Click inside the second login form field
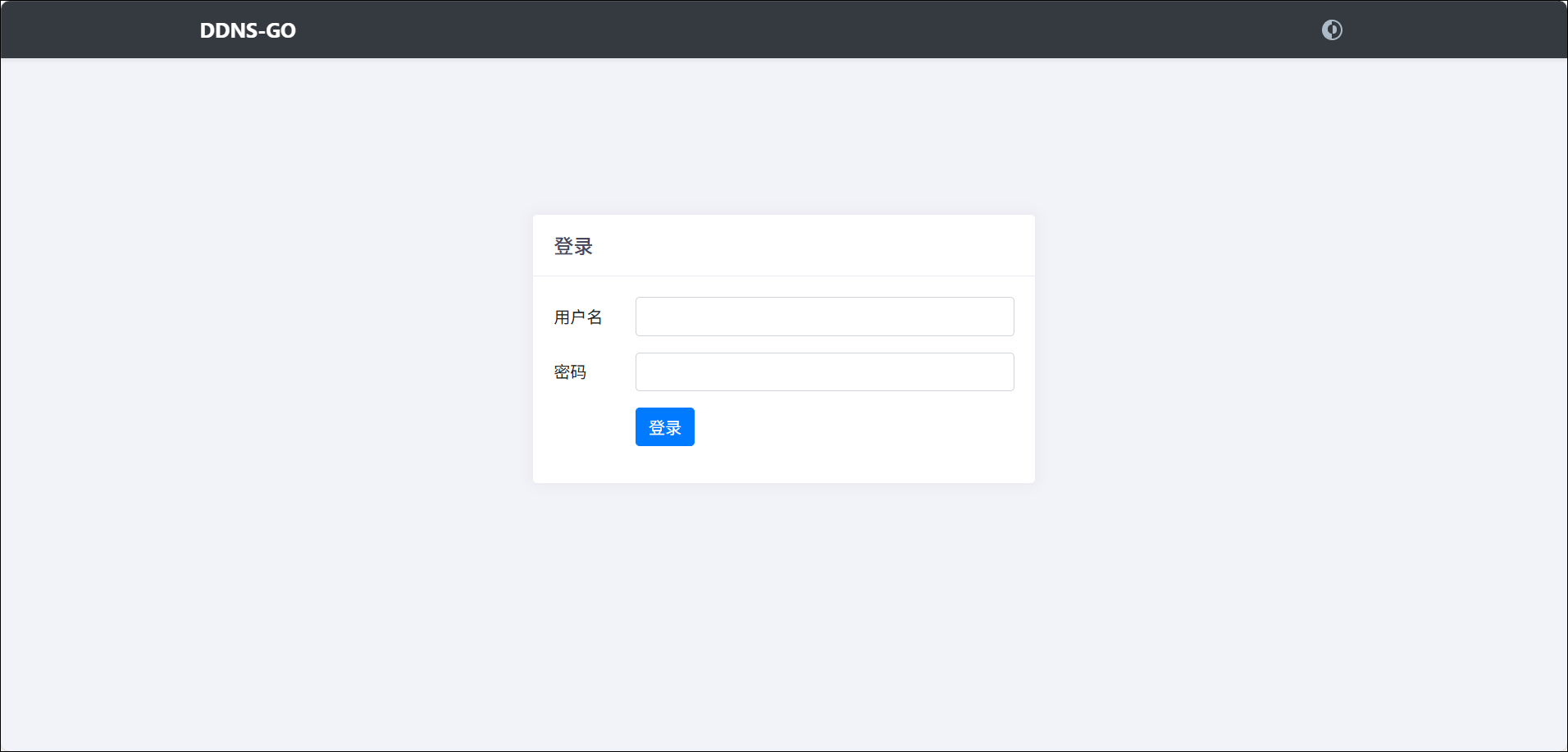This screenshot has width=1568, height=752. tap(824, 372)
